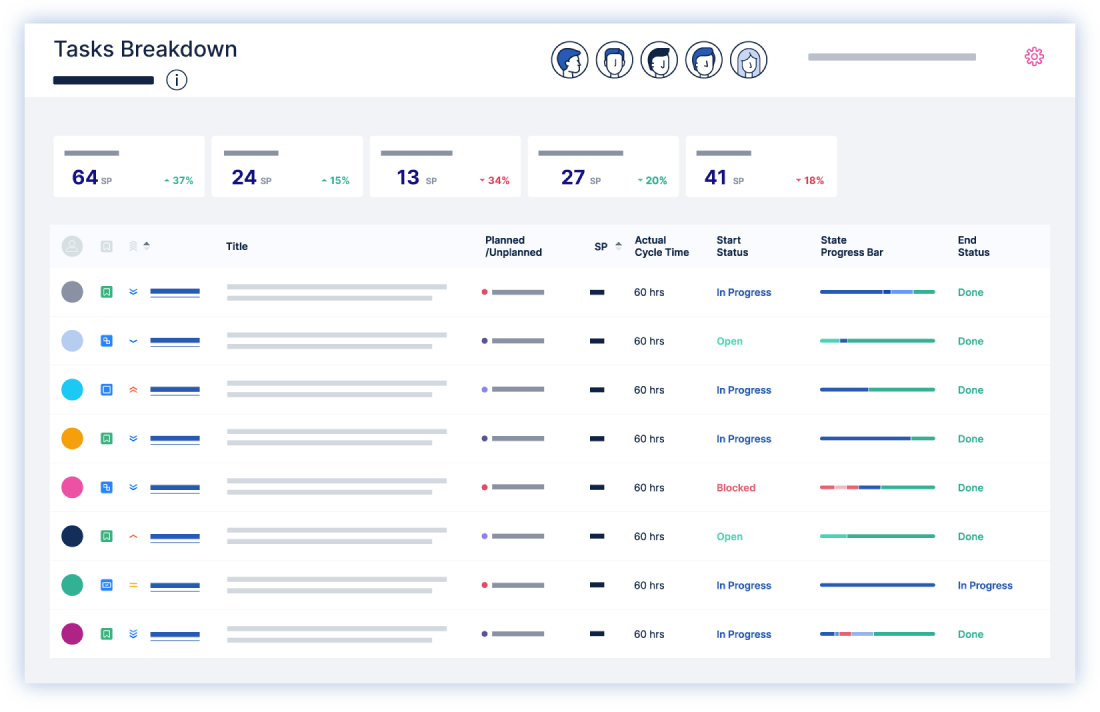The image size is (1100, 712).
Task: Click low priority icon in gray avatar row
Action: point(133,292)
